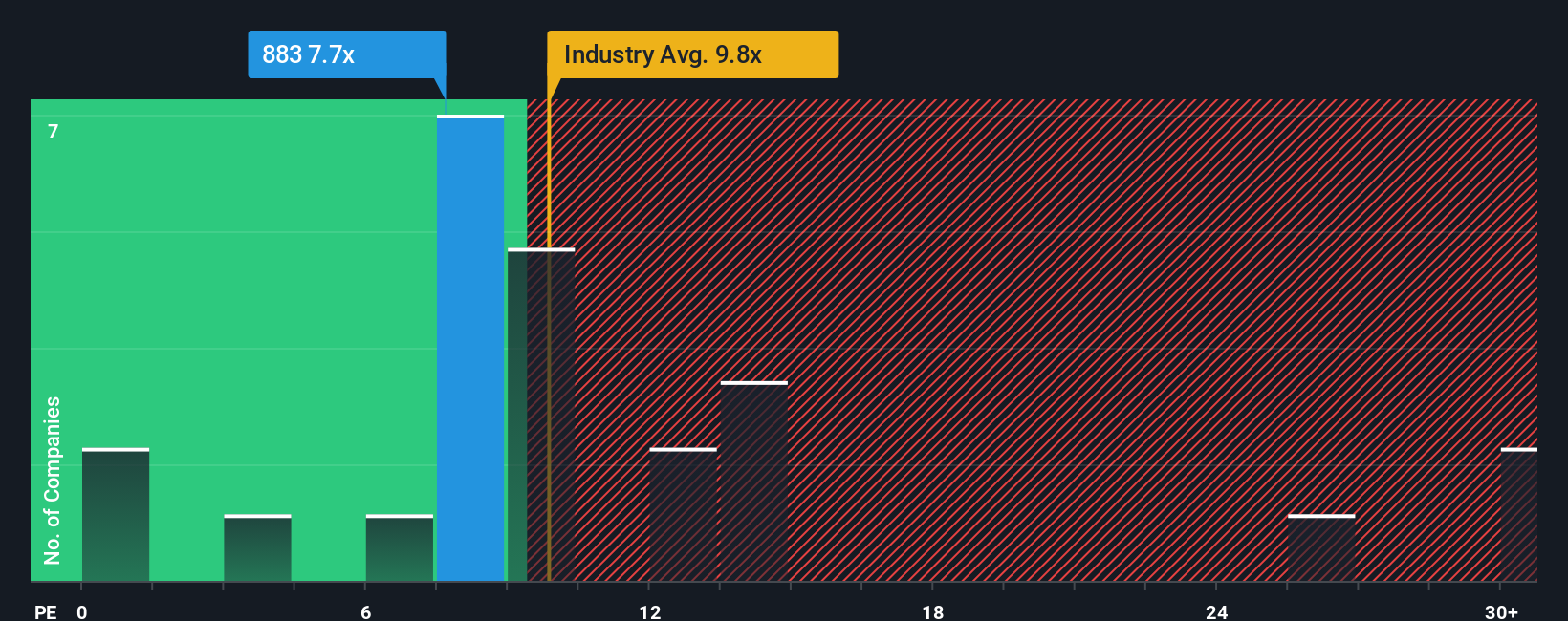Click the bar at PE 30+
Viewport: 1568px width, 621px height.
click(1519, 515)
